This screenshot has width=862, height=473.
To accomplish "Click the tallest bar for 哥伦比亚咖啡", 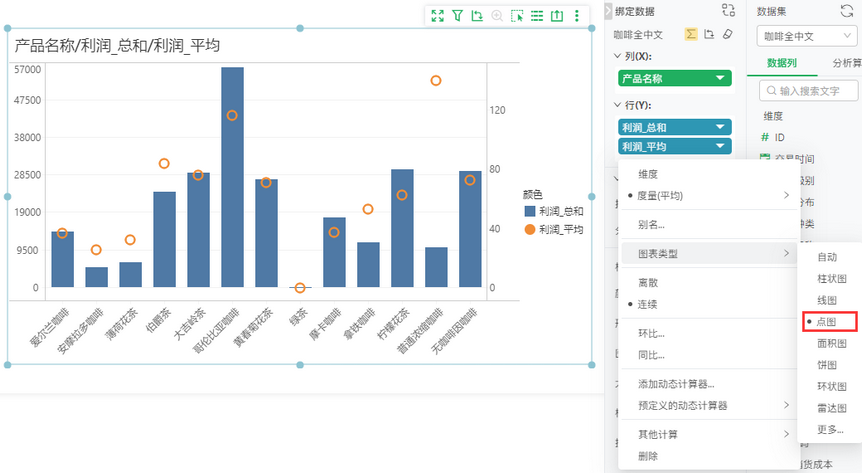I will [232, 177].
